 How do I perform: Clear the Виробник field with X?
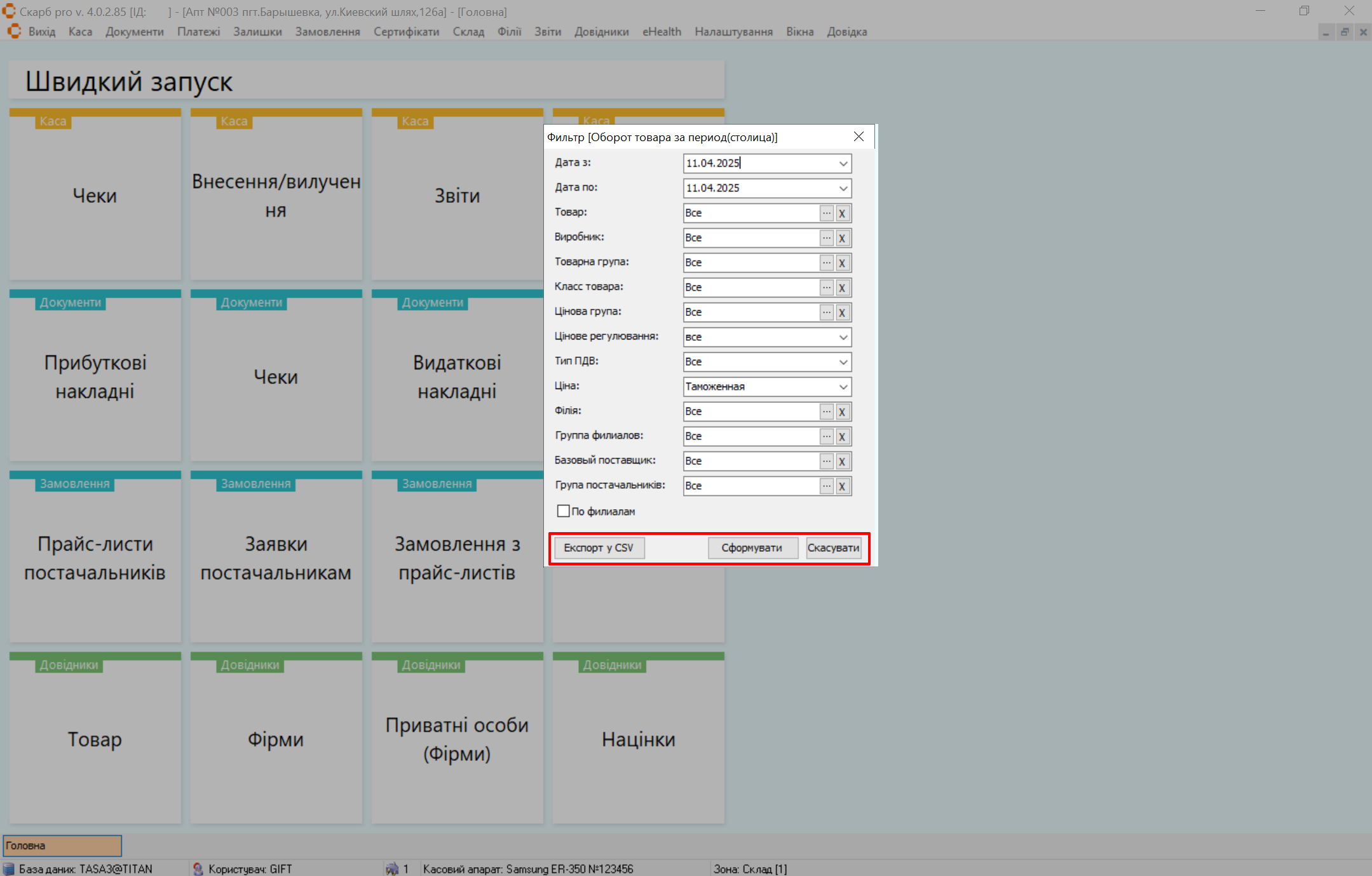842,238
